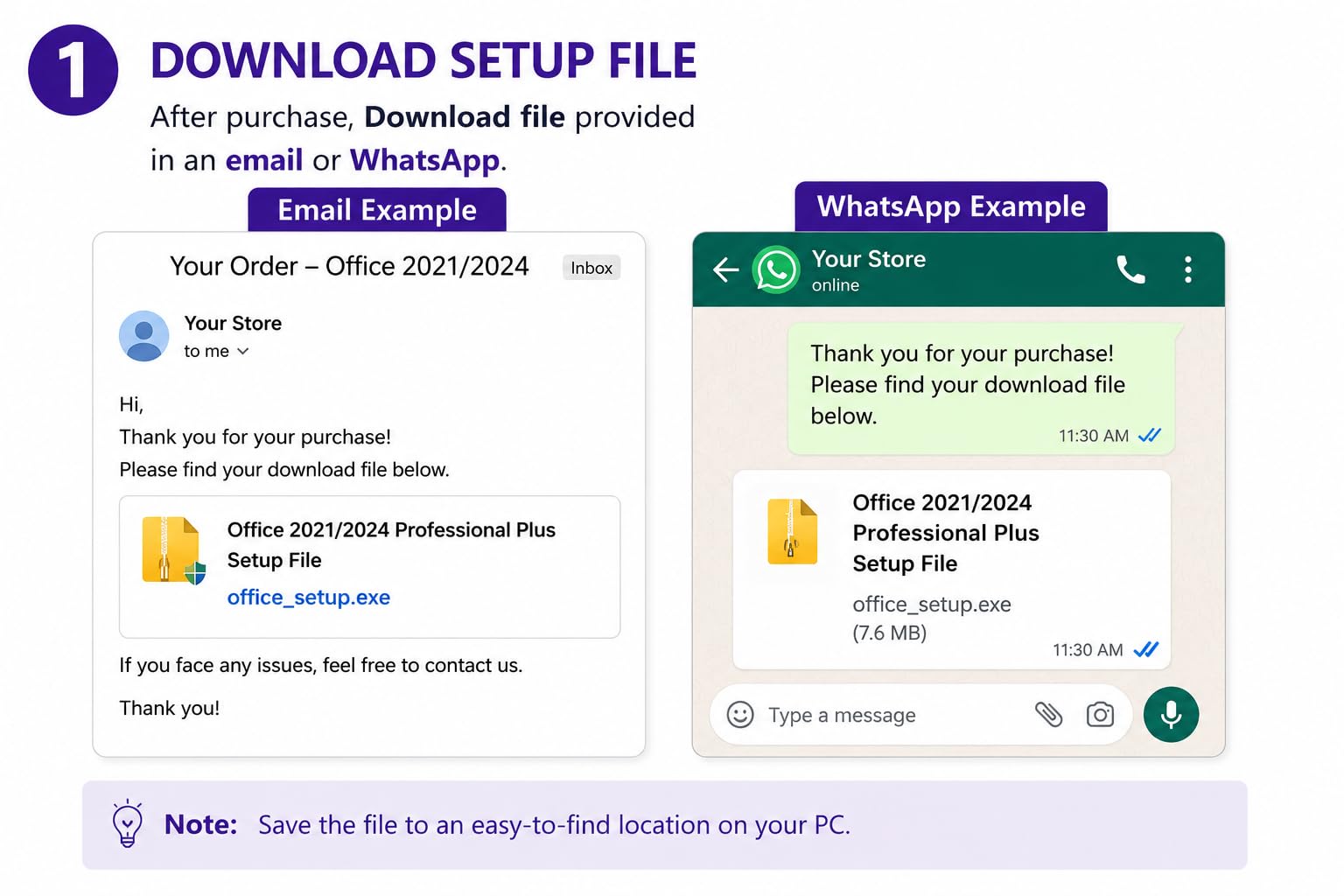Click the 'online' status under Your Store
Screen dimensions: 1344x896
pyautogui.click(x=836, y=285)
